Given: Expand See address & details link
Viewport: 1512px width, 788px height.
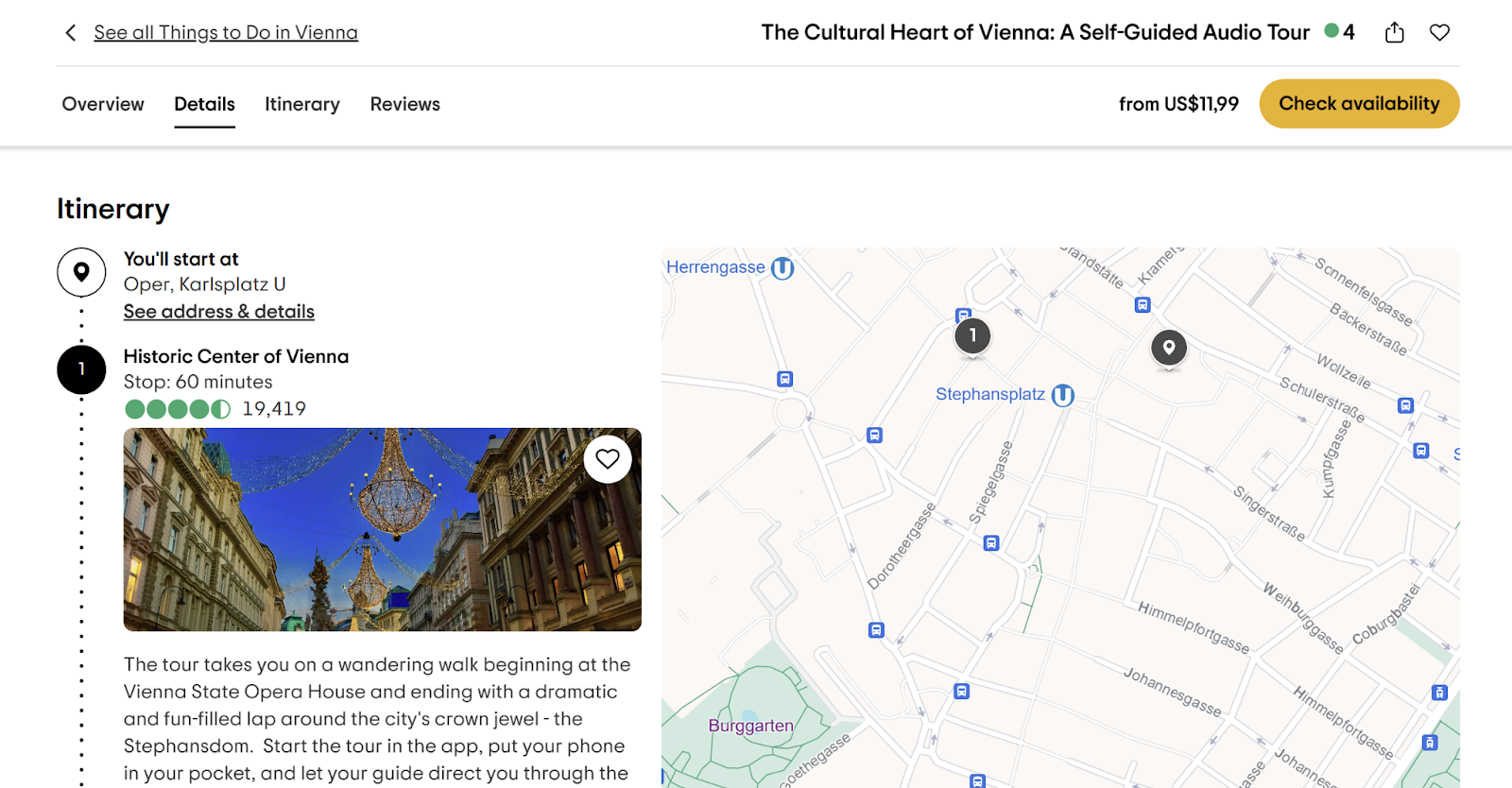Looking at the screenshot, I should 218,312.
